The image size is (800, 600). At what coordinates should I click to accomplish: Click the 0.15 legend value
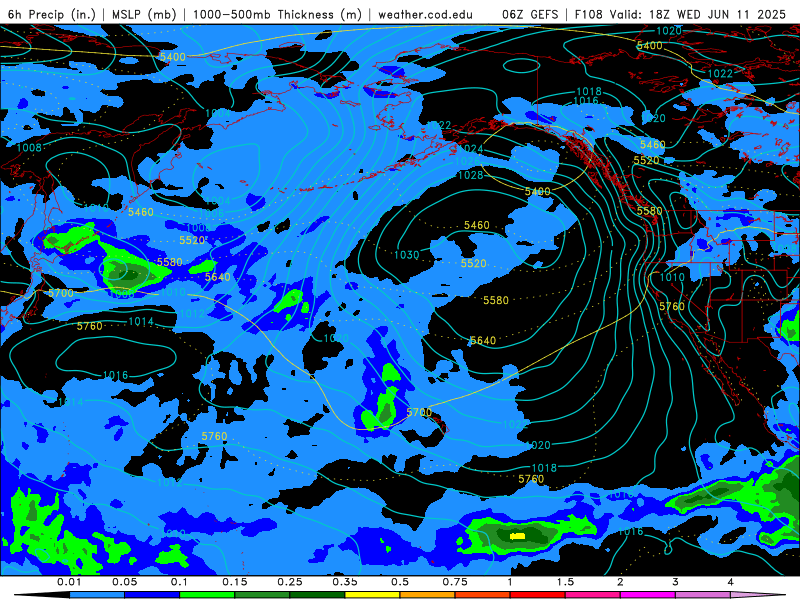(x=235, y=582)
